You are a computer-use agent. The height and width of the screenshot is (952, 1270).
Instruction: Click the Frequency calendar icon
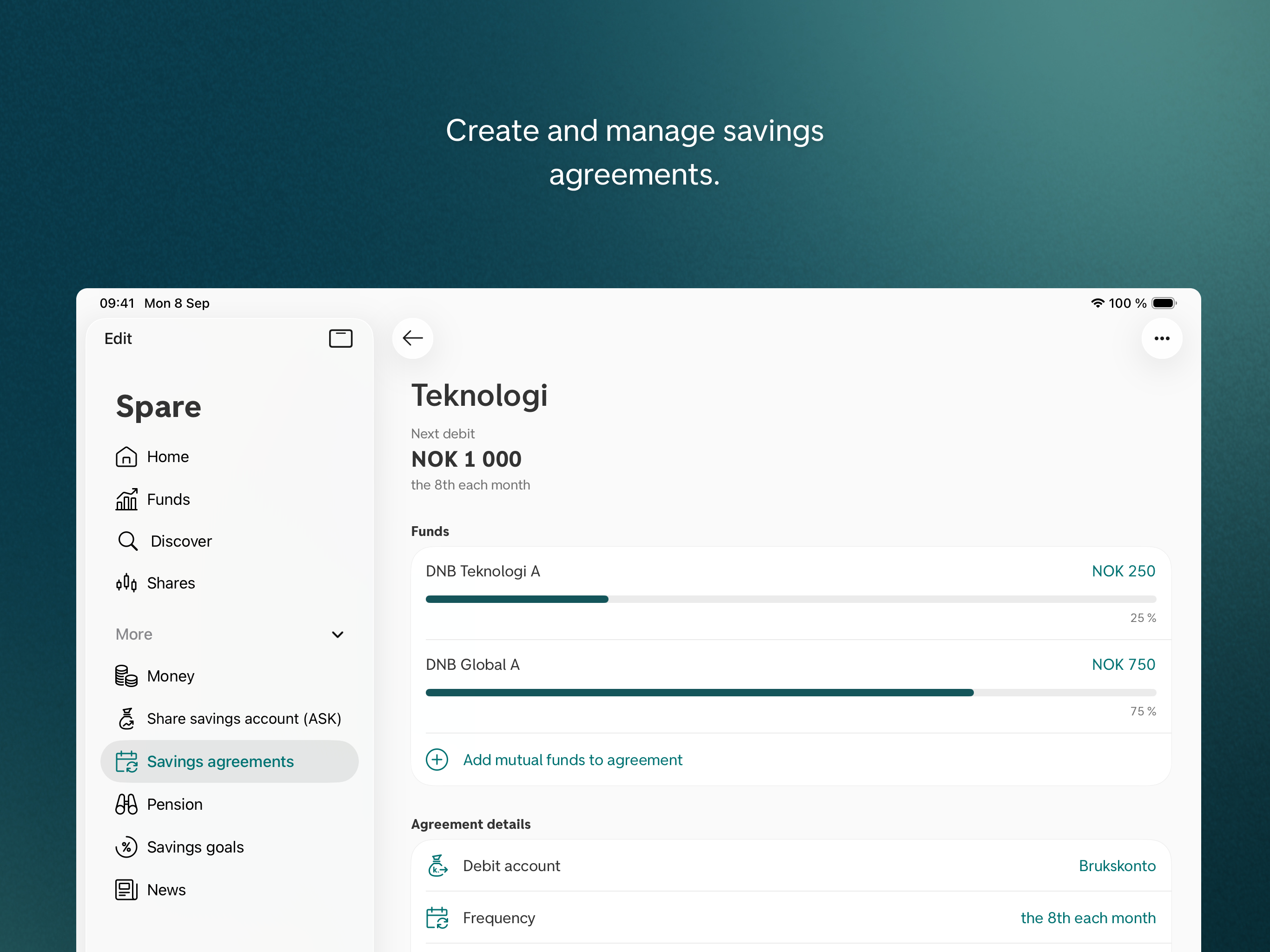click(437, 918)
